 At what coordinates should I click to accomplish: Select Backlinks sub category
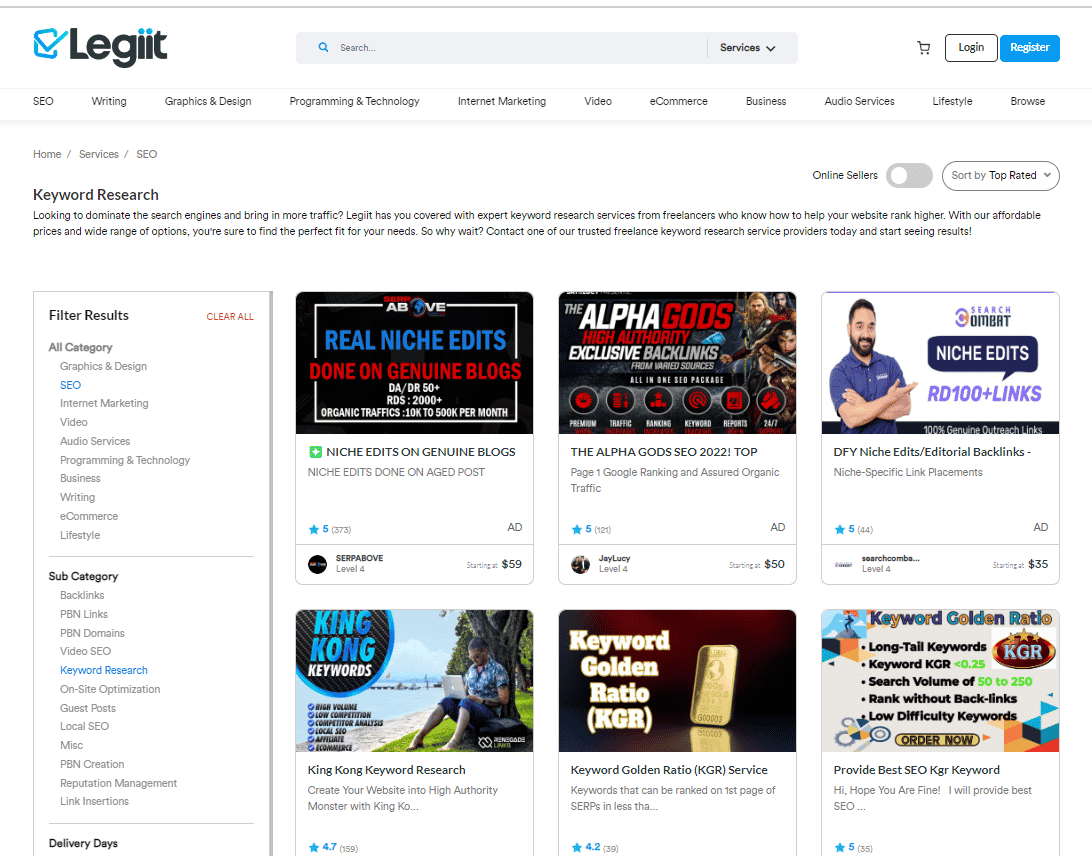click(82, 595)
